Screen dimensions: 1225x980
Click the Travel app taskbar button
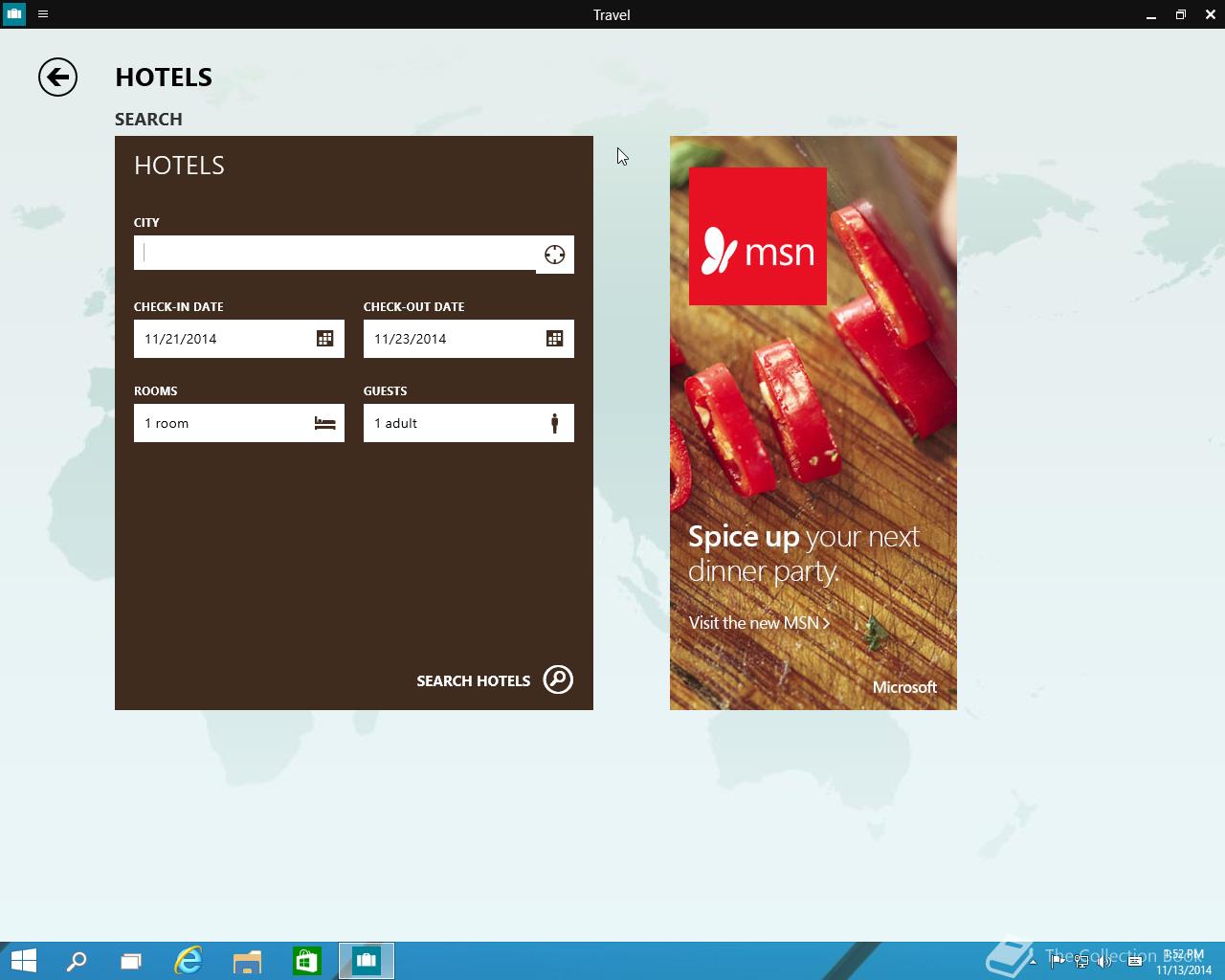pyautogui.click(x=367, y=961)
